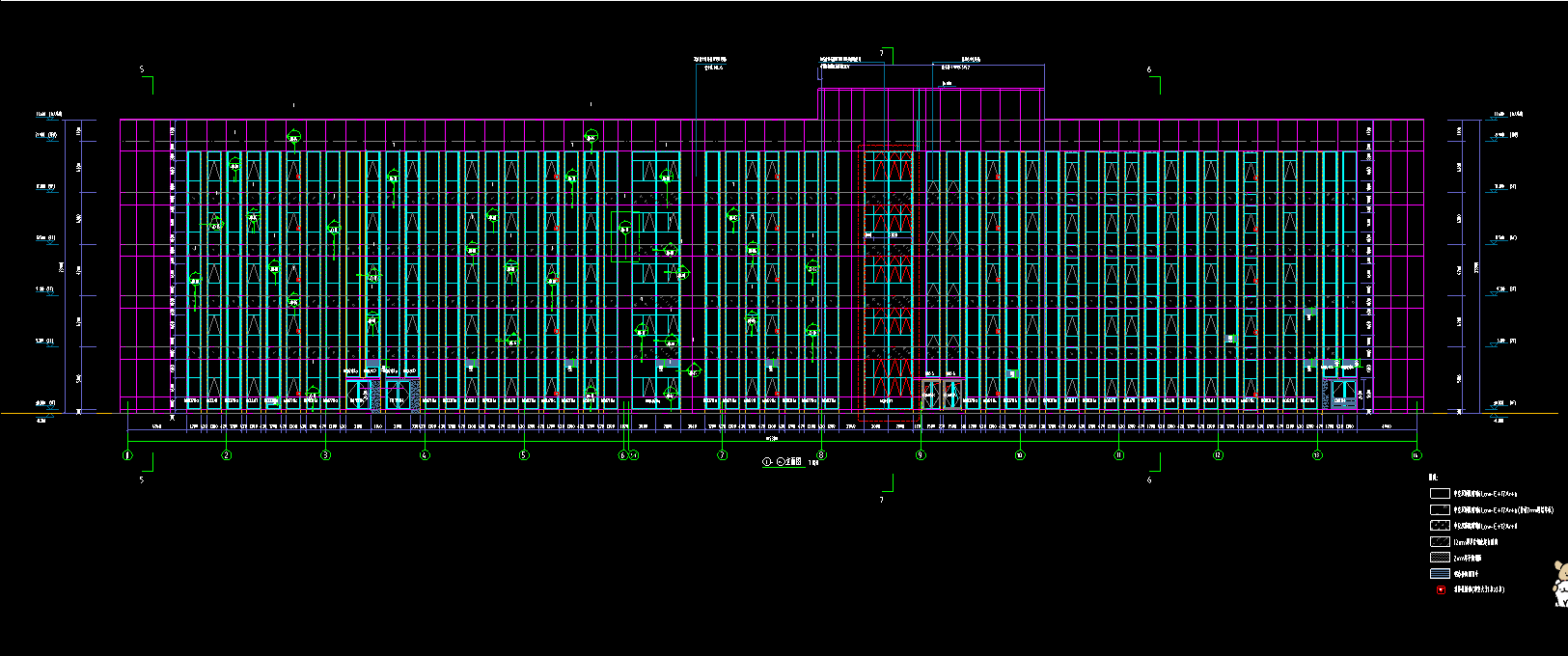This screenshot has width=1568, height=656.
Task: Select grid axis bubble number 7
Action: (722, 455)
